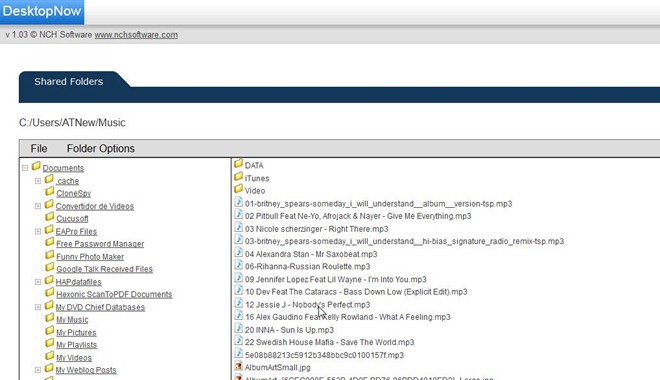Expand the HAPdatafiles folder node
The image size is (660, 380).
(x=38, y=282)
